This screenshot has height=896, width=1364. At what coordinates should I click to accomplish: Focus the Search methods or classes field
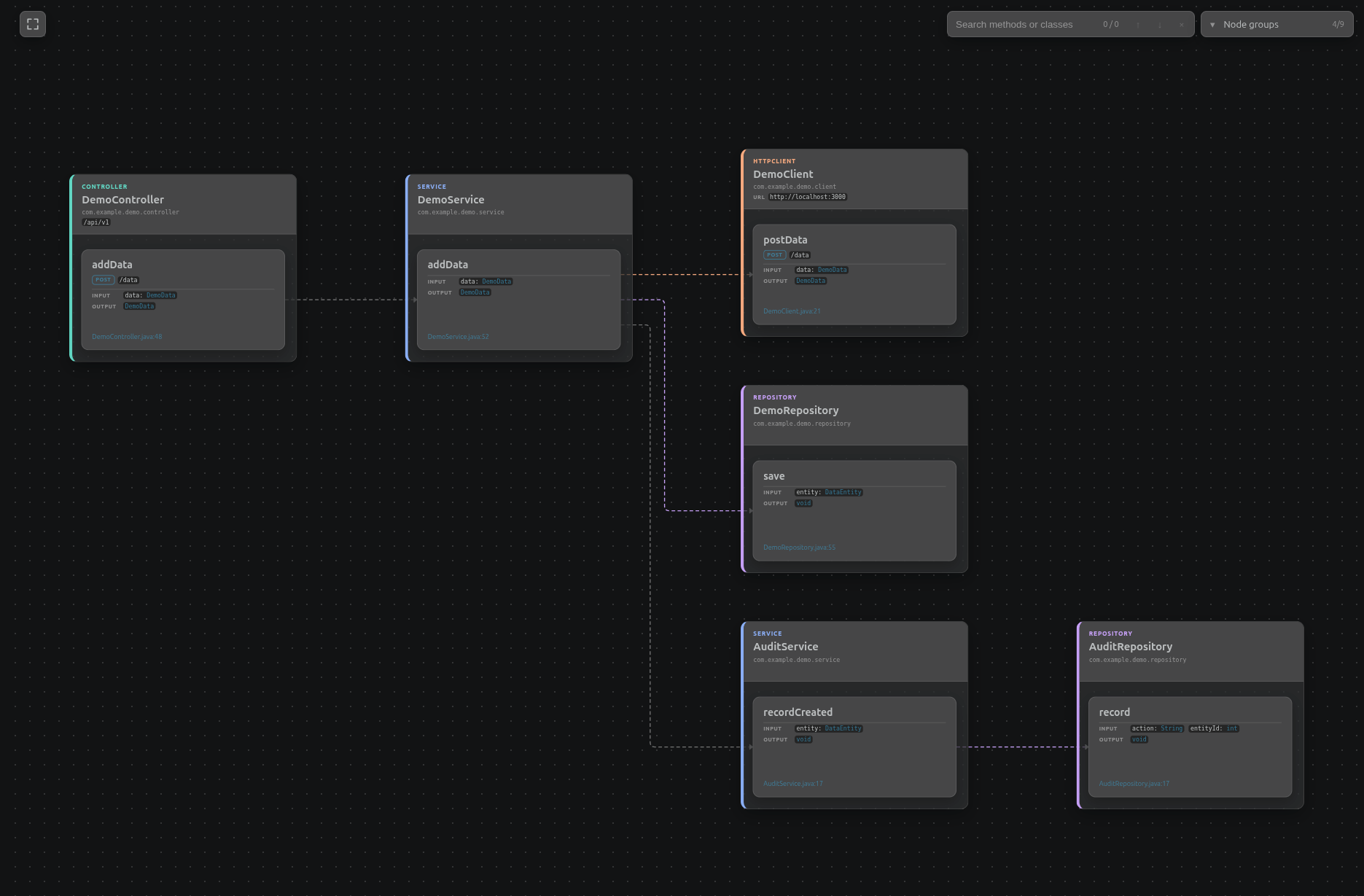[1024, 24]
